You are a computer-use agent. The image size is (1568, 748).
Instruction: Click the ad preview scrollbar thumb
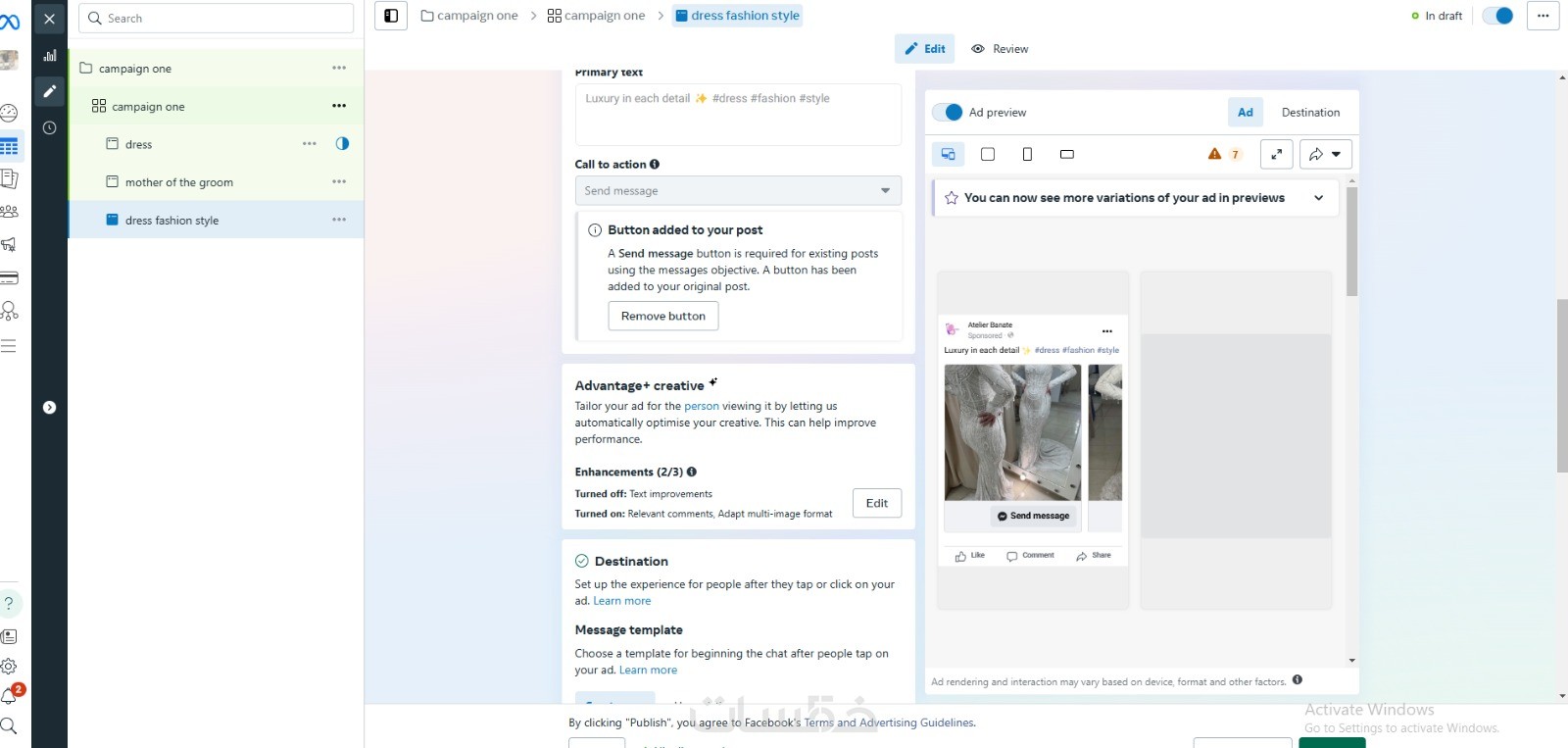pos(1352,241)
